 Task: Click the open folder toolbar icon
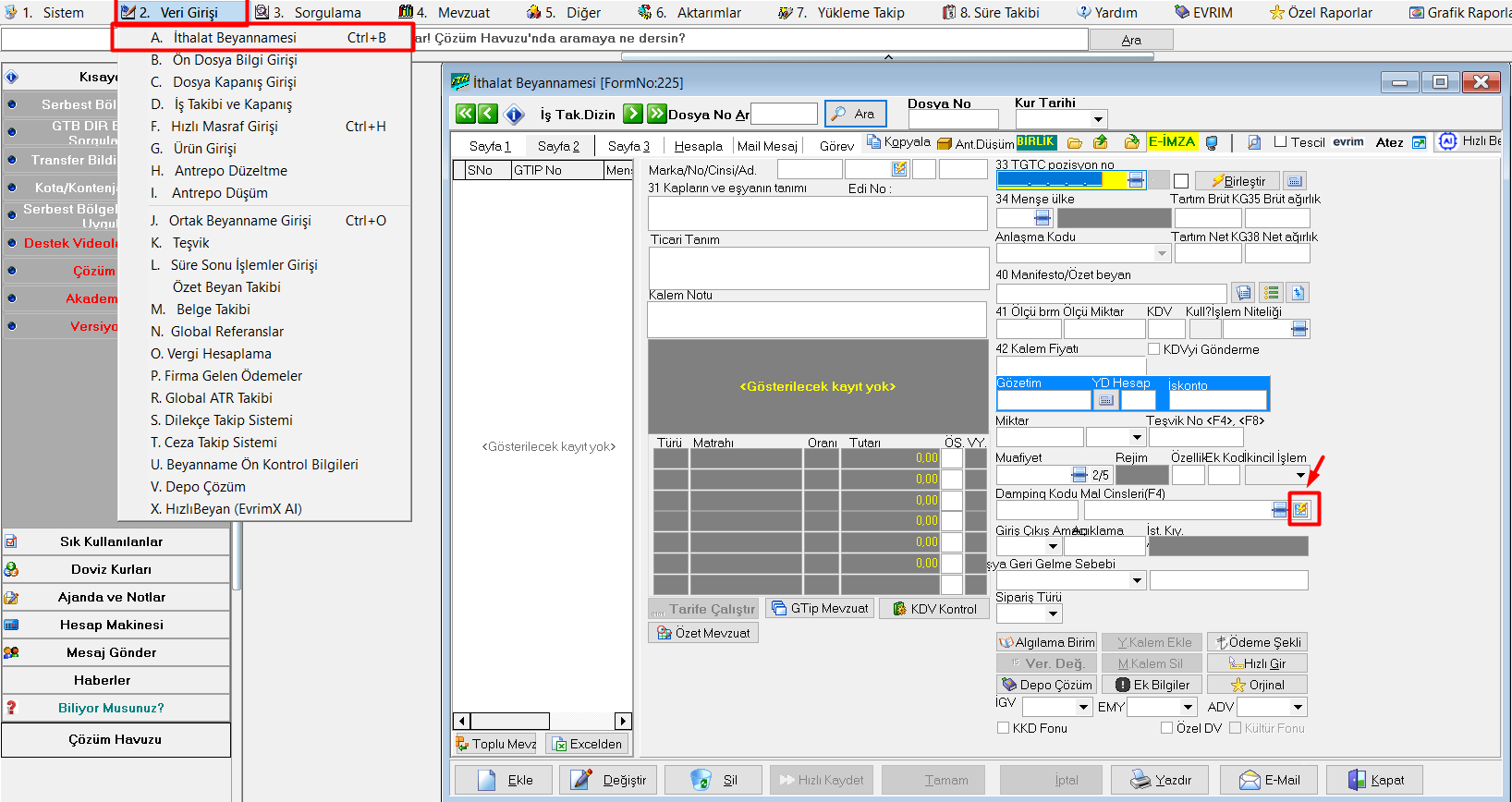click(x=1074, y=143)
